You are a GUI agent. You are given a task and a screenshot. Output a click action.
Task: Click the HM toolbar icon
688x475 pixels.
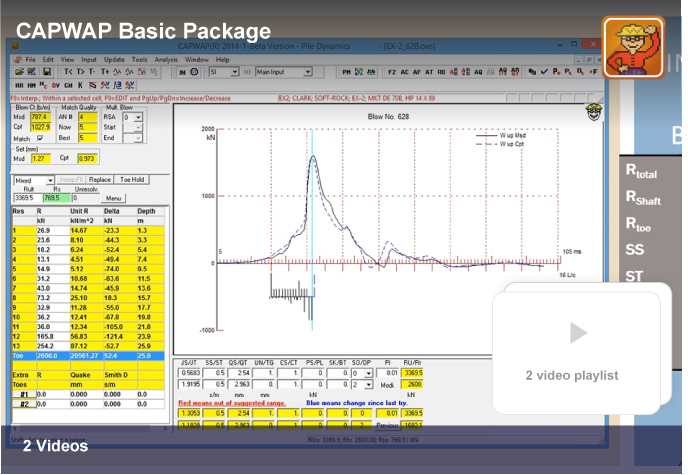click(x=32, y=85)
